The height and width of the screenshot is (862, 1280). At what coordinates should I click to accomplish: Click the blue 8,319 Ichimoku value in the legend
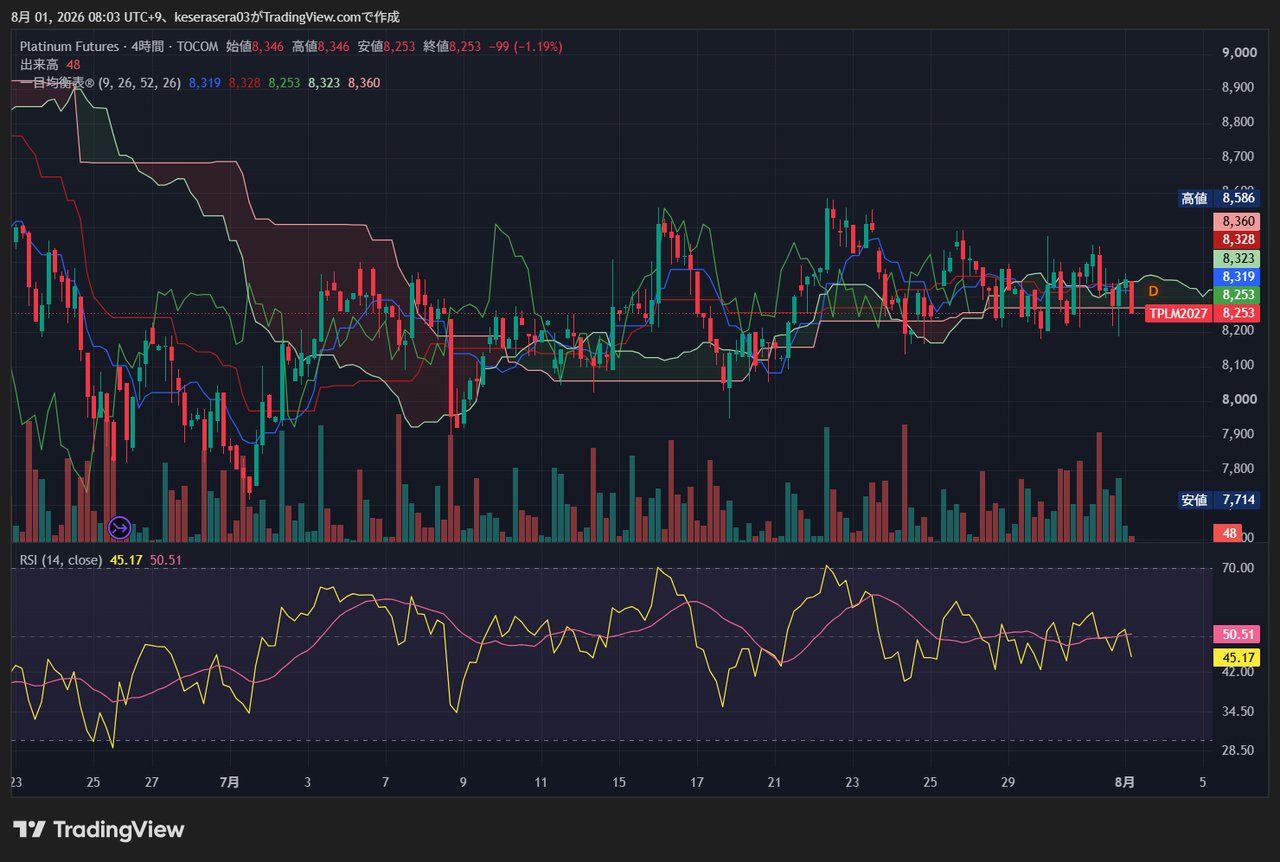point(205,83)
